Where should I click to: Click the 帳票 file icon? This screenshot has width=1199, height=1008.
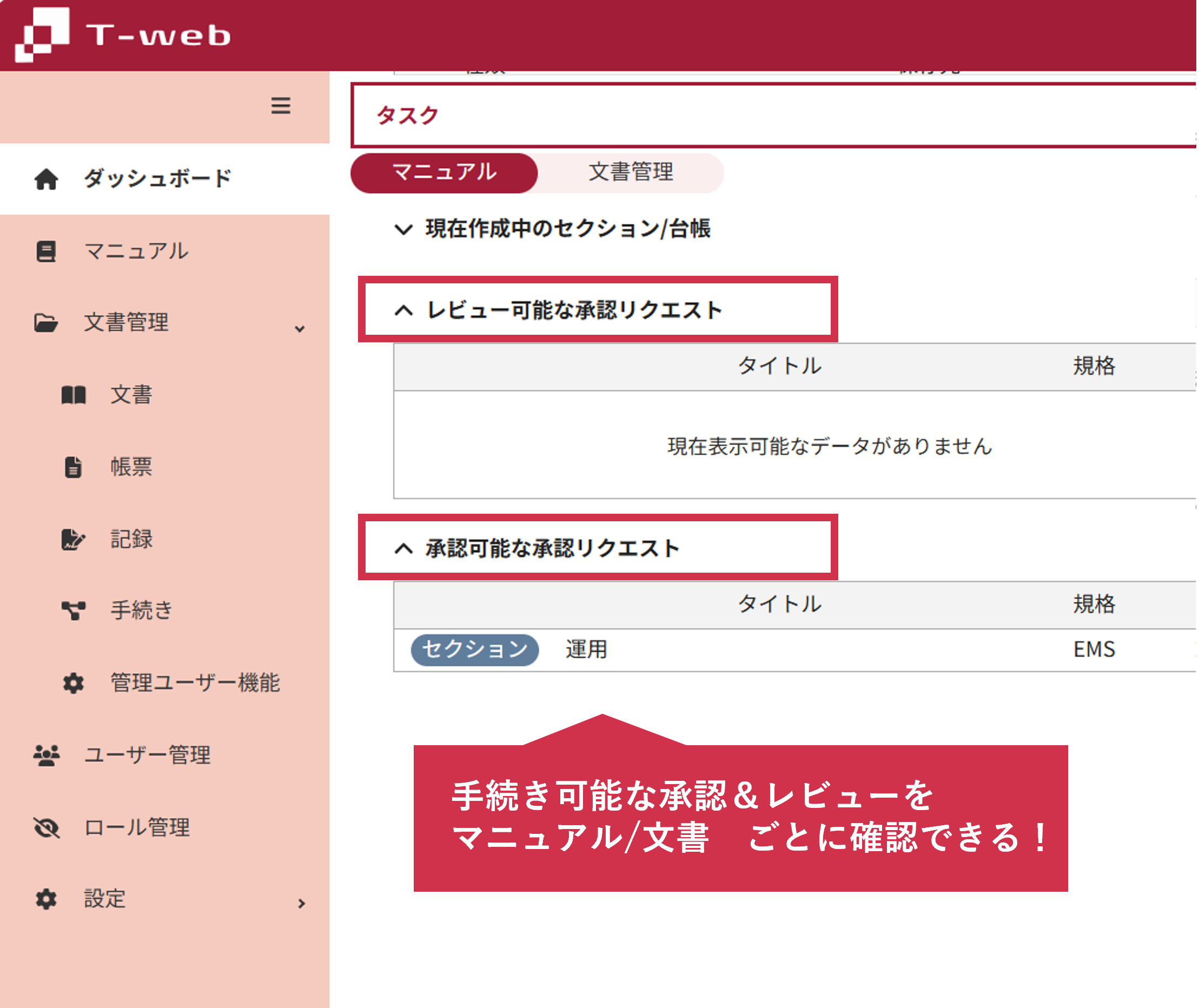click(x=73, y=467)
